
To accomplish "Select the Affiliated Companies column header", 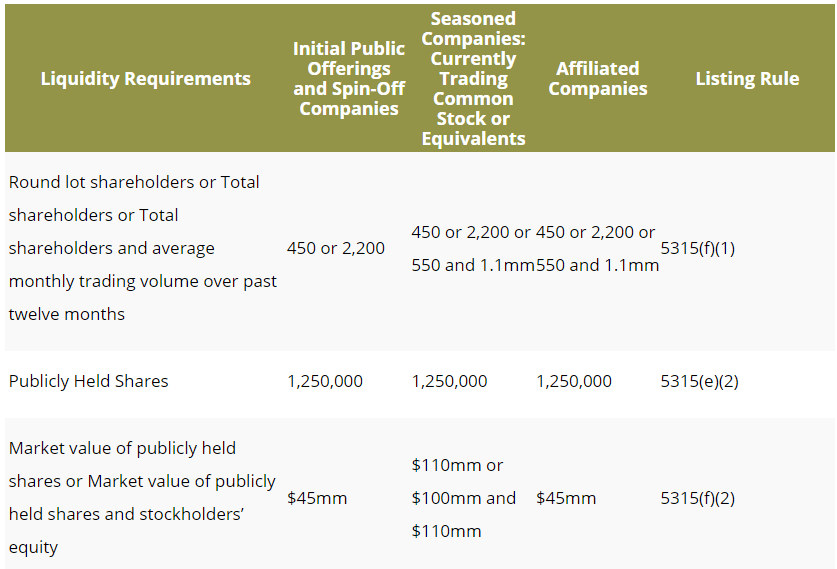I will point(597,79).
